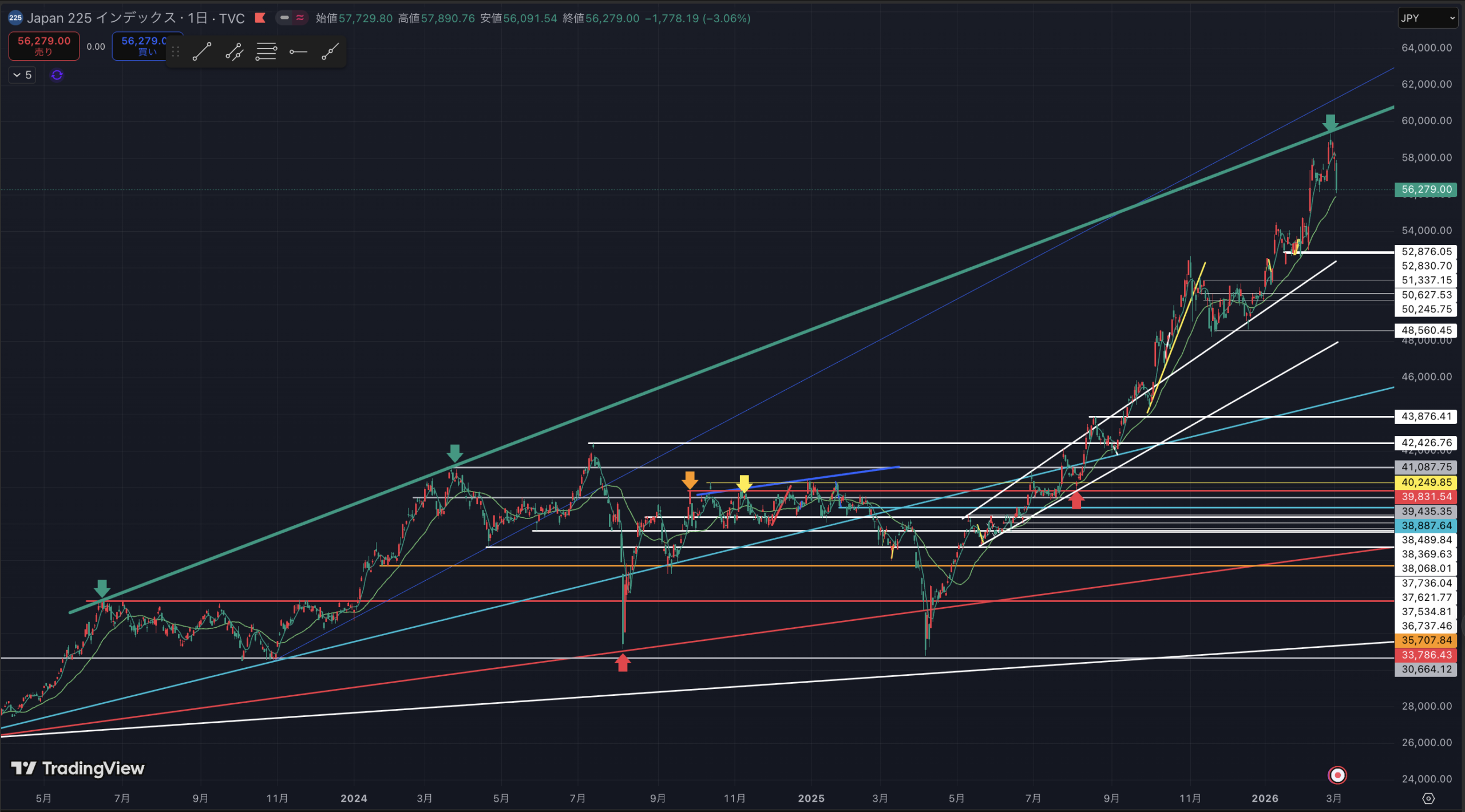
Task: Toggle the gray market status pill
Action: 284,18
